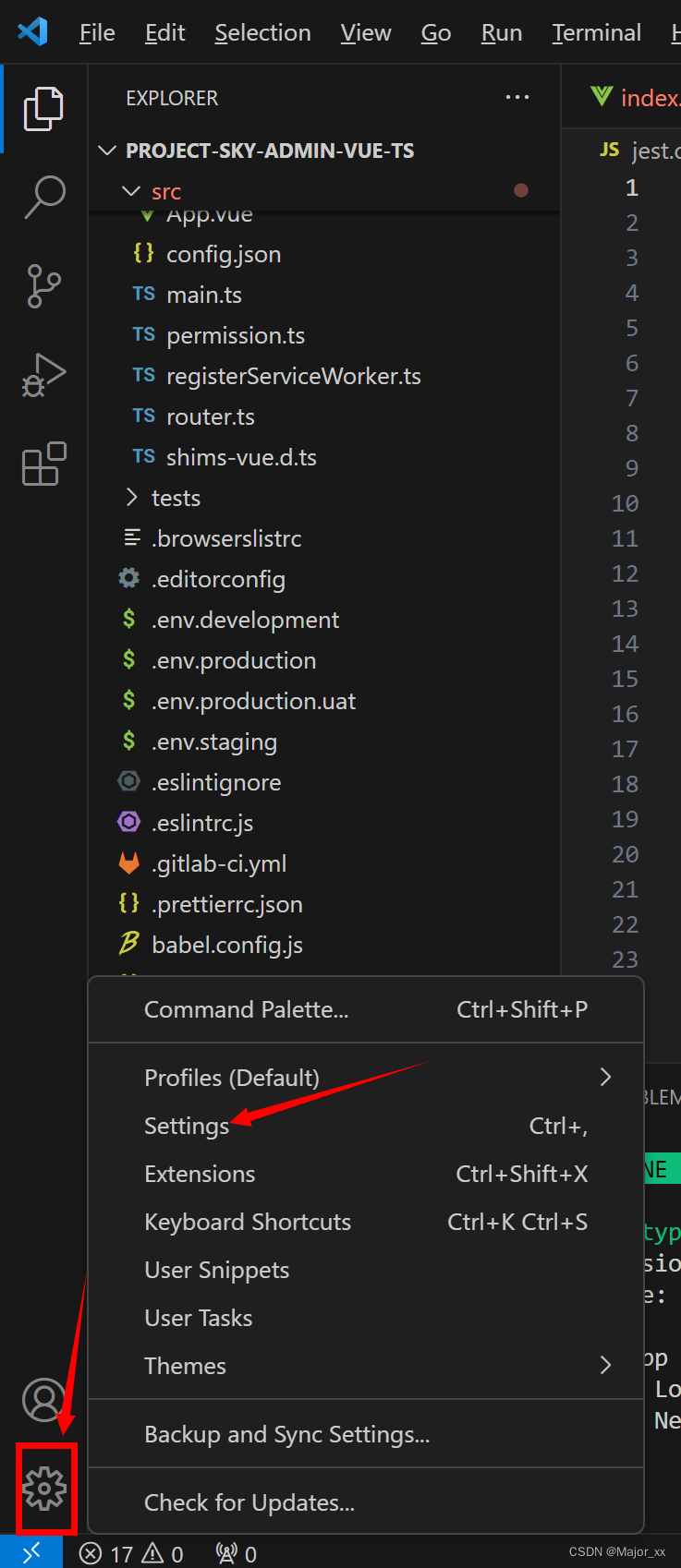The height and width of the screenshot is (1568, 681).
Task: Click Check for Updates menu entry
Action: pos(366,1502)
